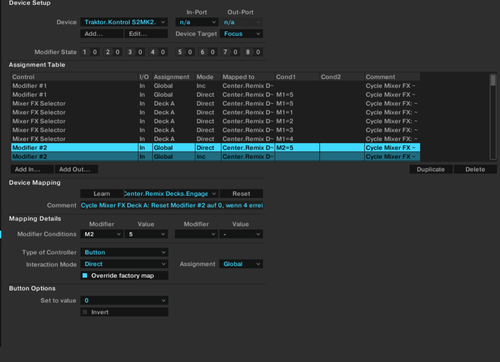Select Mixer FX Selector row with M1=1
Image resolution: width=500 pixels, height=362 pixels.
pos(215,112)
